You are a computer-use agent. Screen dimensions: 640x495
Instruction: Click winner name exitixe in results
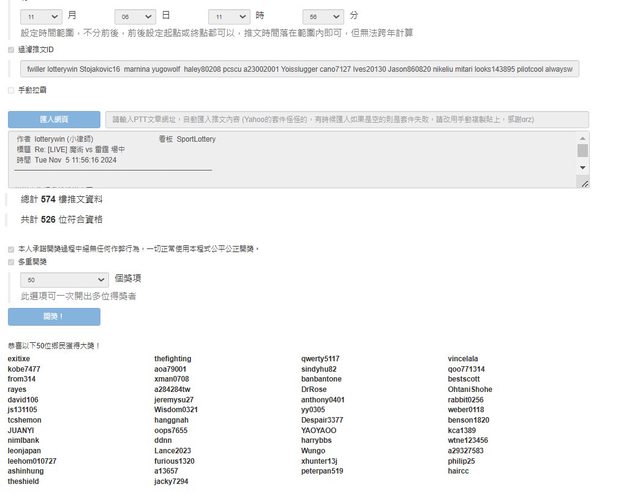tap(19, 358)
